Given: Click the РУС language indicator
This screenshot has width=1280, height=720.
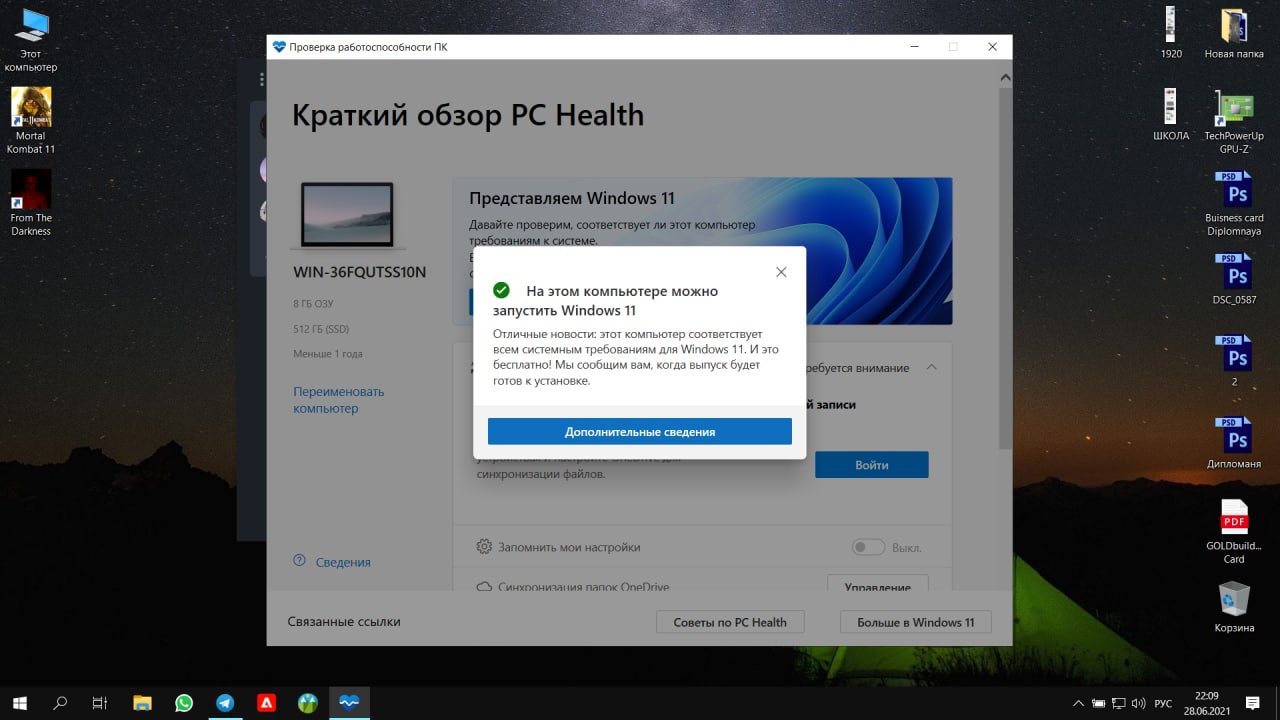Looking at the screenshot, I should 1163,704.
